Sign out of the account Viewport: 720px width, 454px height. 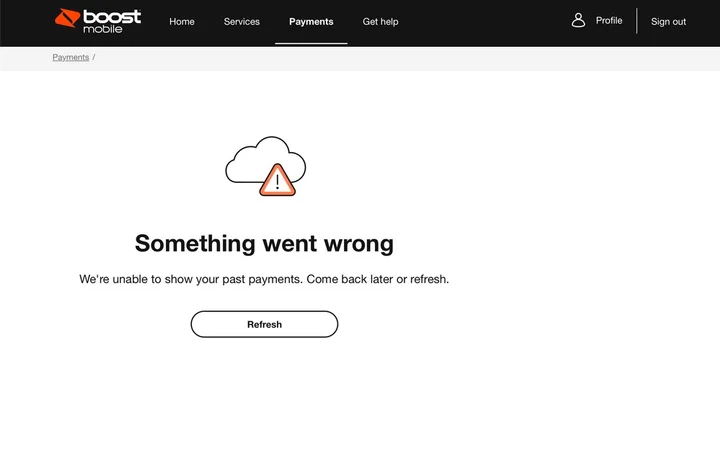[668, 21]
